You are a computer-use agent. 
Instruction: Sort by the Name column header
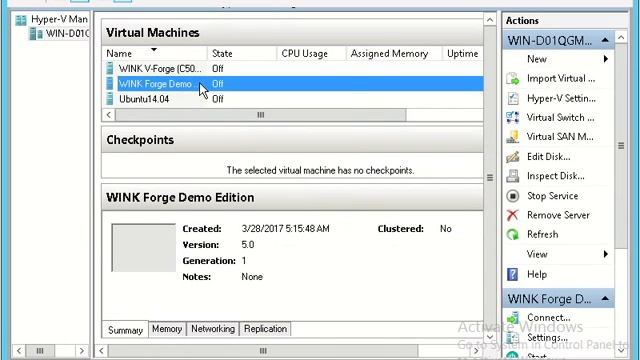(155, 53)
